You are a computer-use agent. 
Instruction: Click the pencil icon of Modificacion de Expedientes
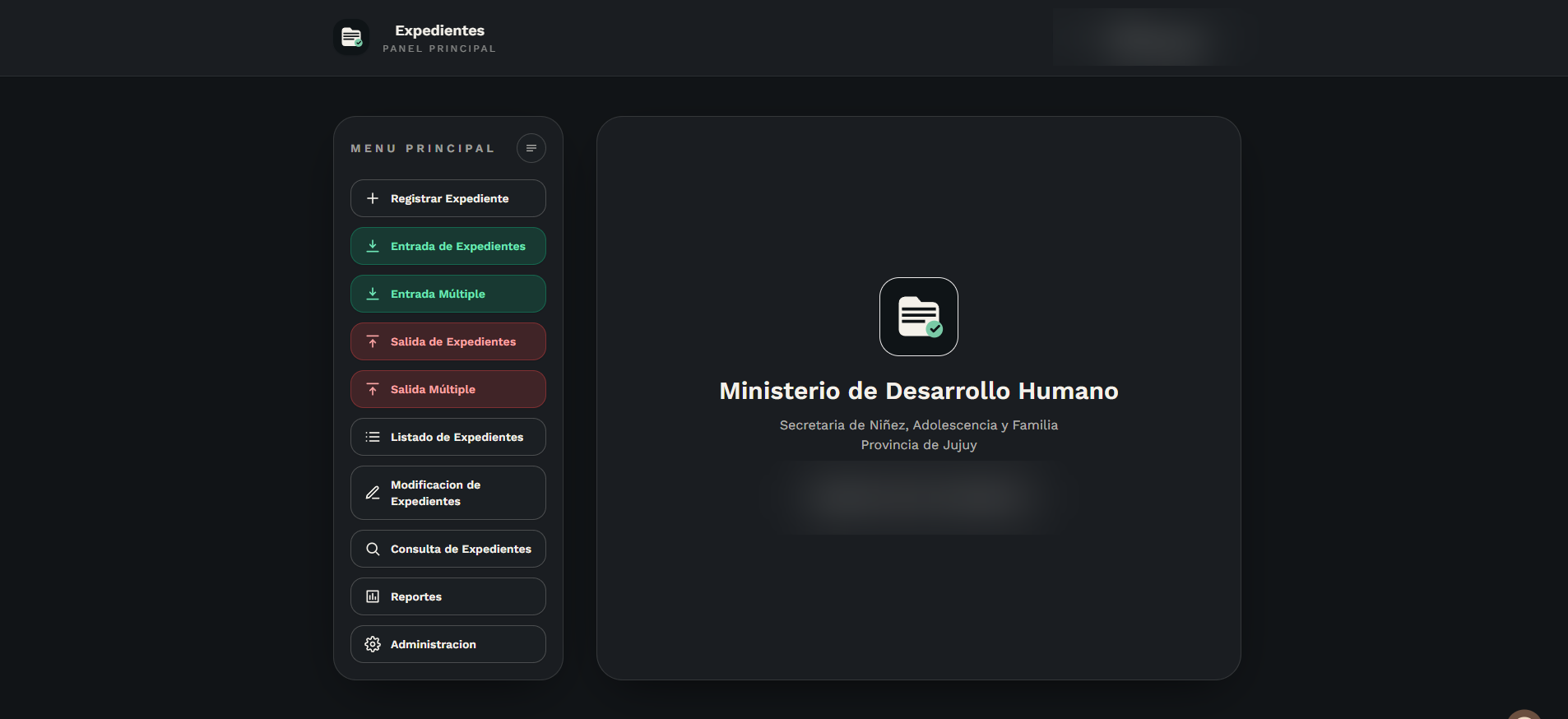373,493
